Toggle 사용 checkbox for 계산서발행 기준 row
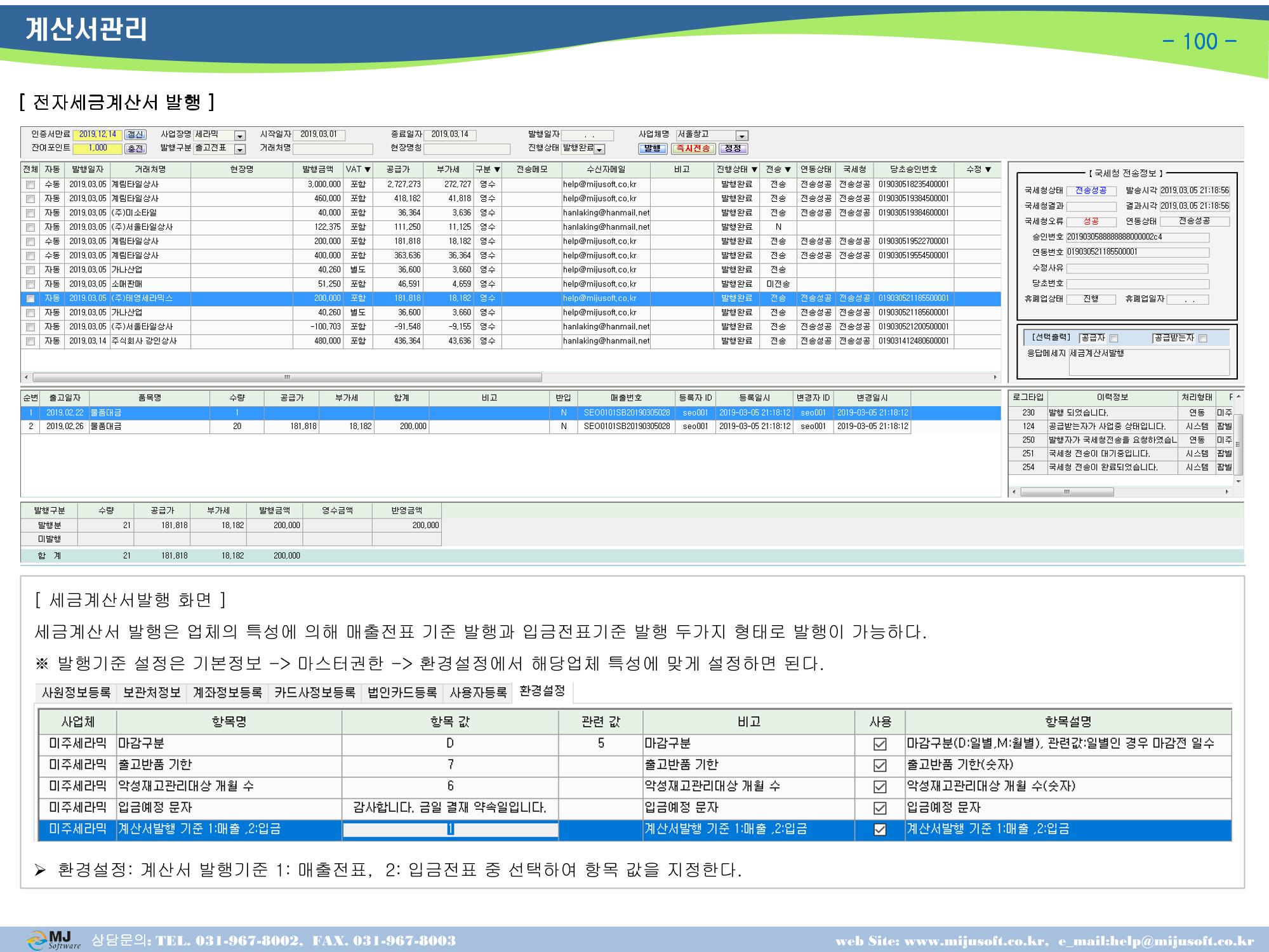The width and height of the screenshot is (1269, 952). [x=880, y=830]
